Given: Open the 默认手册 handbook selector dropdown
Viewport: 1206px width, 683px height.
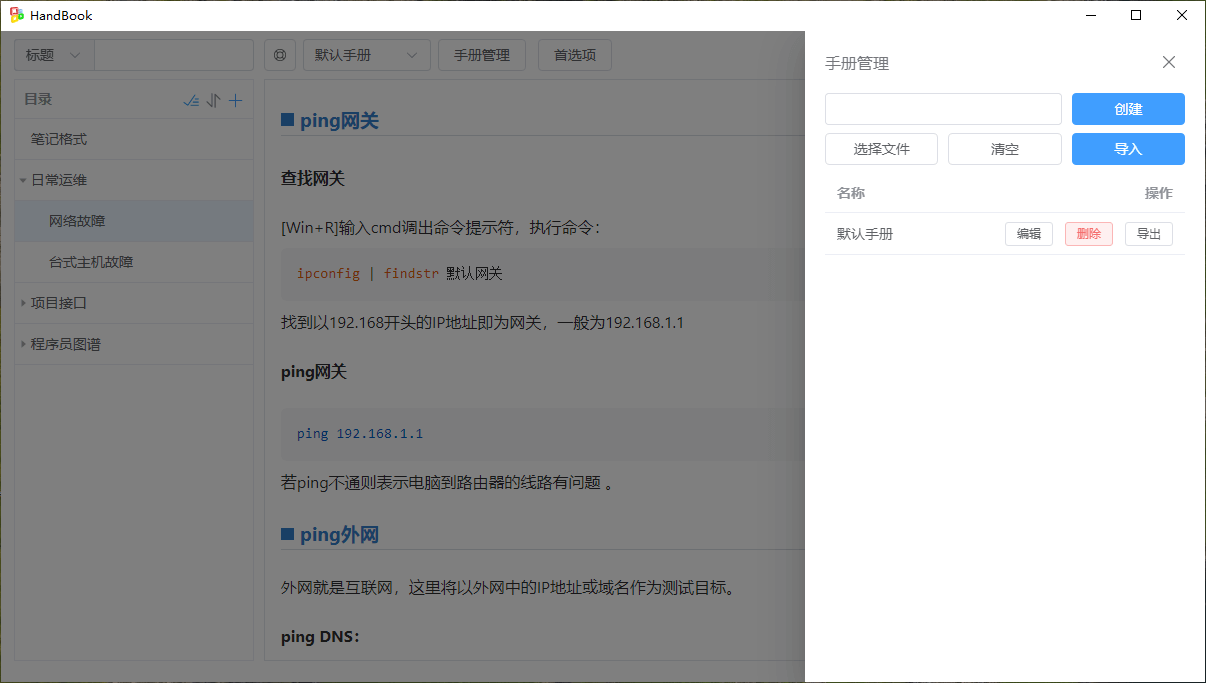Looking at the screenshot, I should [x=366, y=55].
